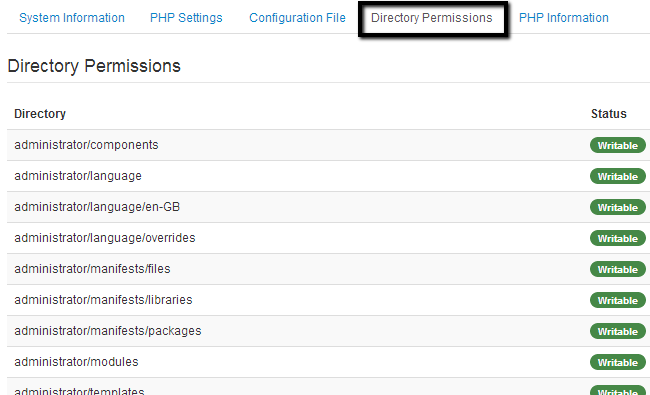The height and width of the screenshot is (395, 650).
Task: Select the administrator/language/en-GB directory text
Action: (97, 207)
